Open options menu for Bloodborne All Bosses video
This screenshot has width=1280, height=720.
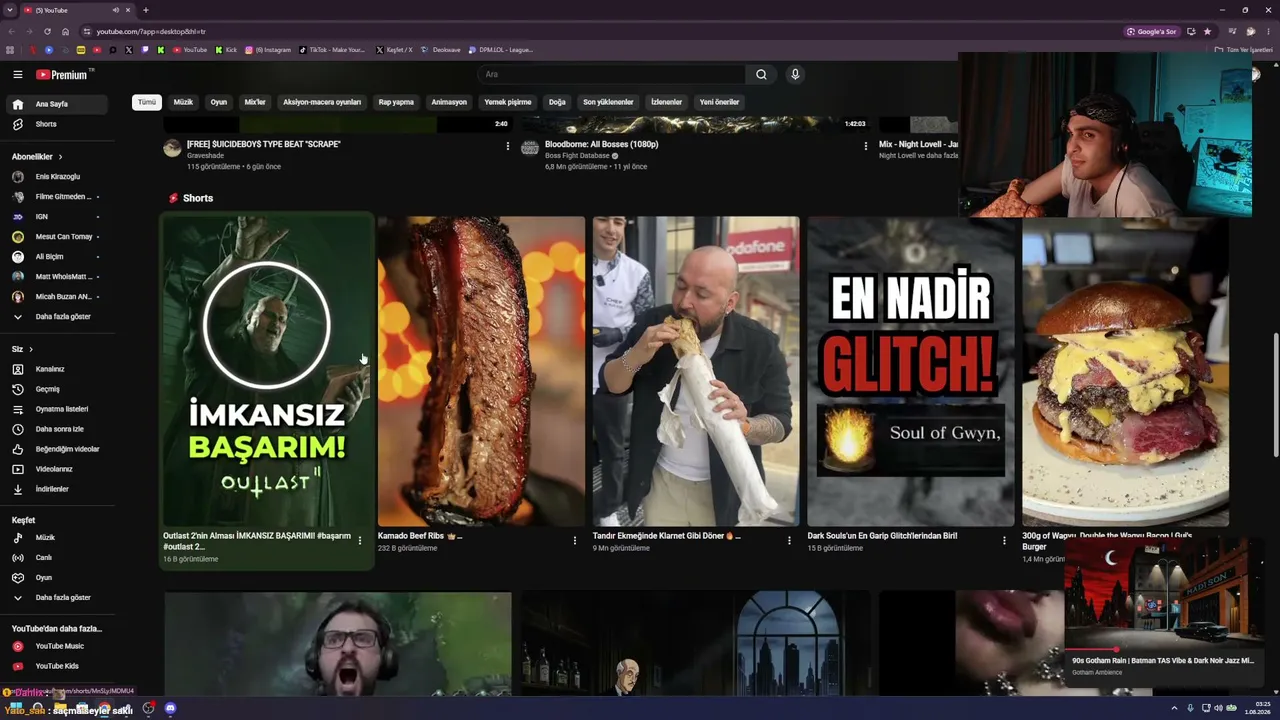866,146
